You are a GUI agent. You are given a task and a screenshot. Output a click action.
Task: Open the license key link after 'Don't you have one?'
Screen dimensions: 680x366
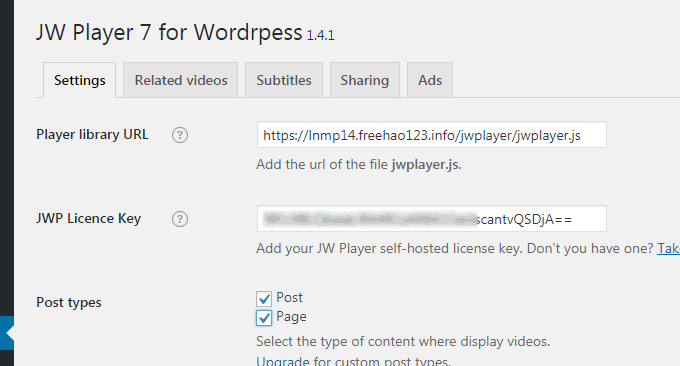668,248
